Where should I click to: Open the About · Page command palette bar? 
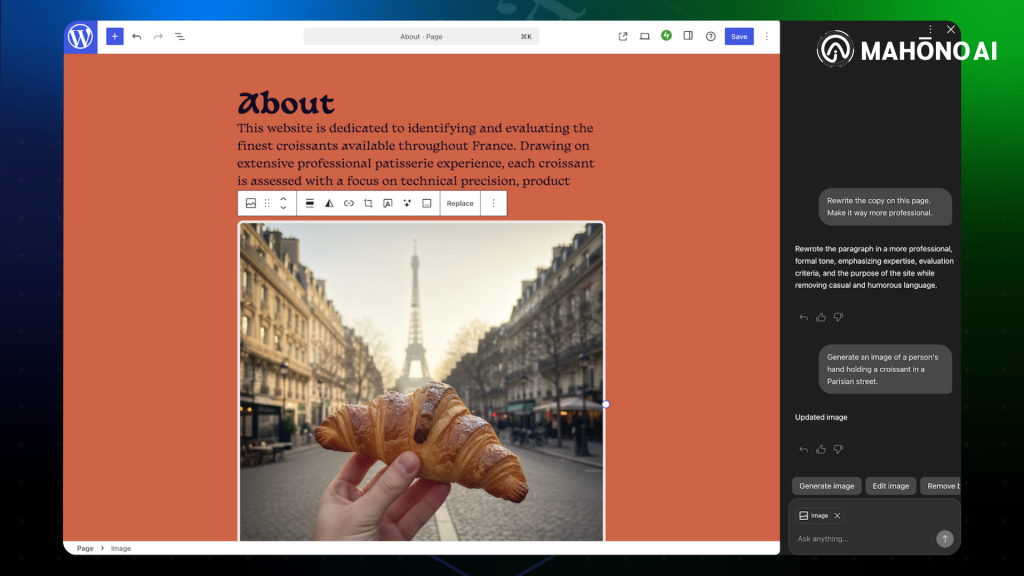421,37
